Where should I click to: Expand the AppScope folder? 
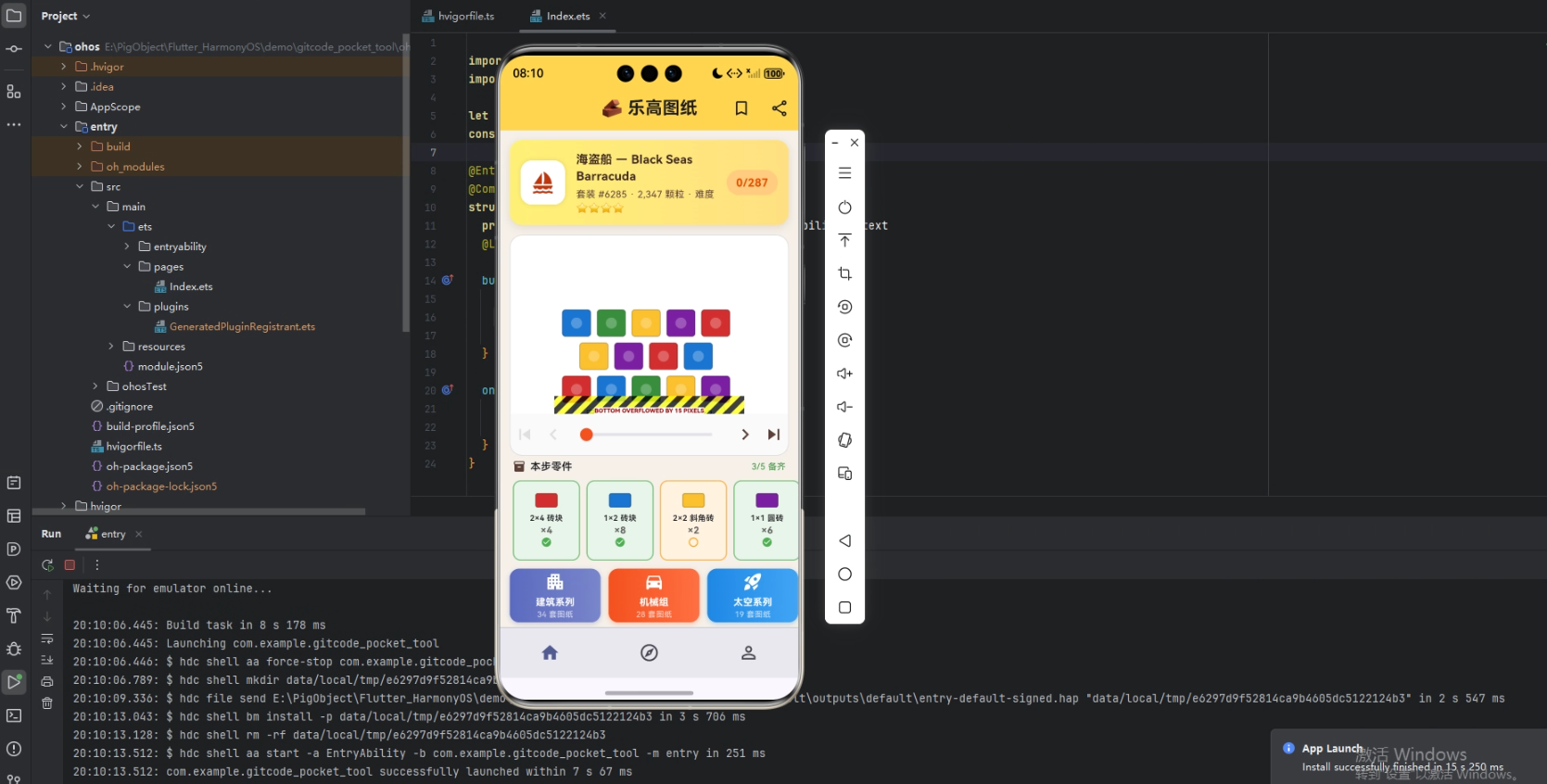(x=64, y=107)
